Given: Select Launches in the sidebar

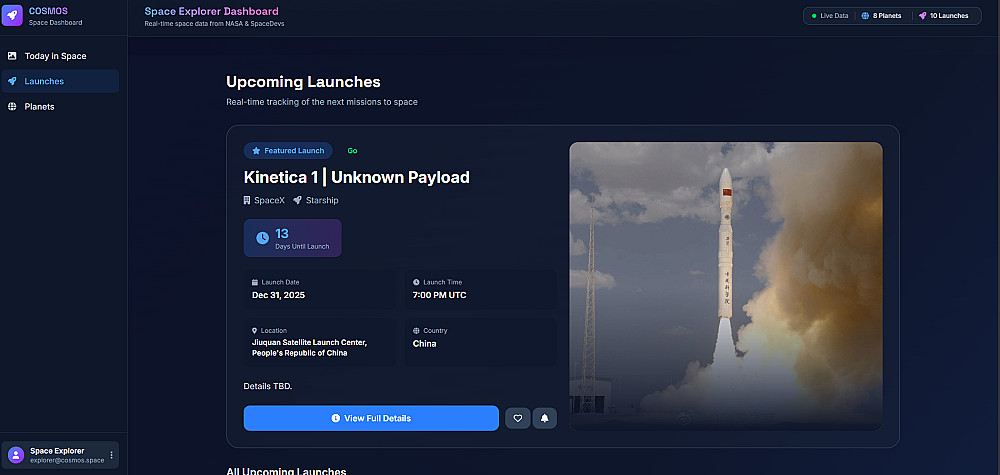Looking at the screenshot, I should tap(60, 82).
